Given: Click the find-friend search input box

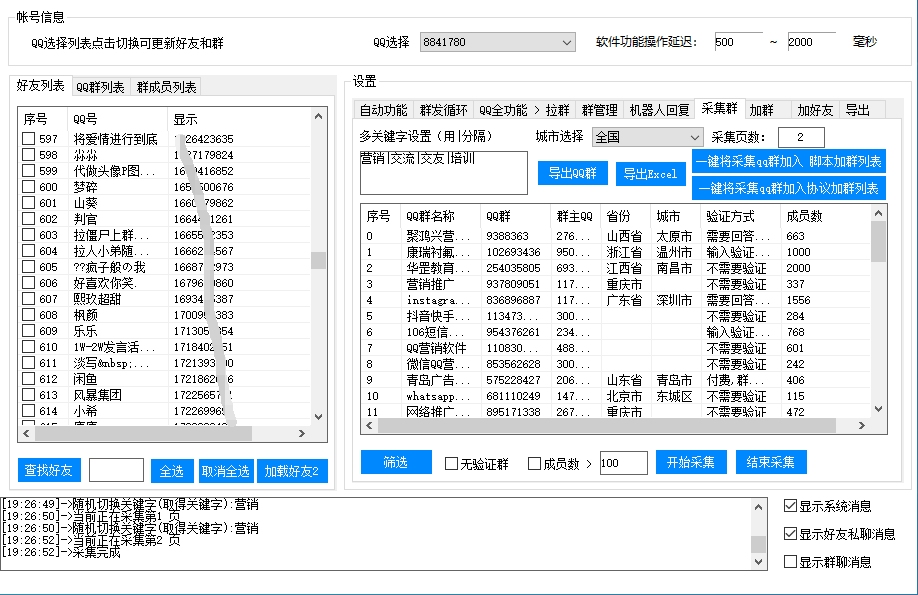Looking at the screenshot, I should pyautogui.click(x=117, y=470).
